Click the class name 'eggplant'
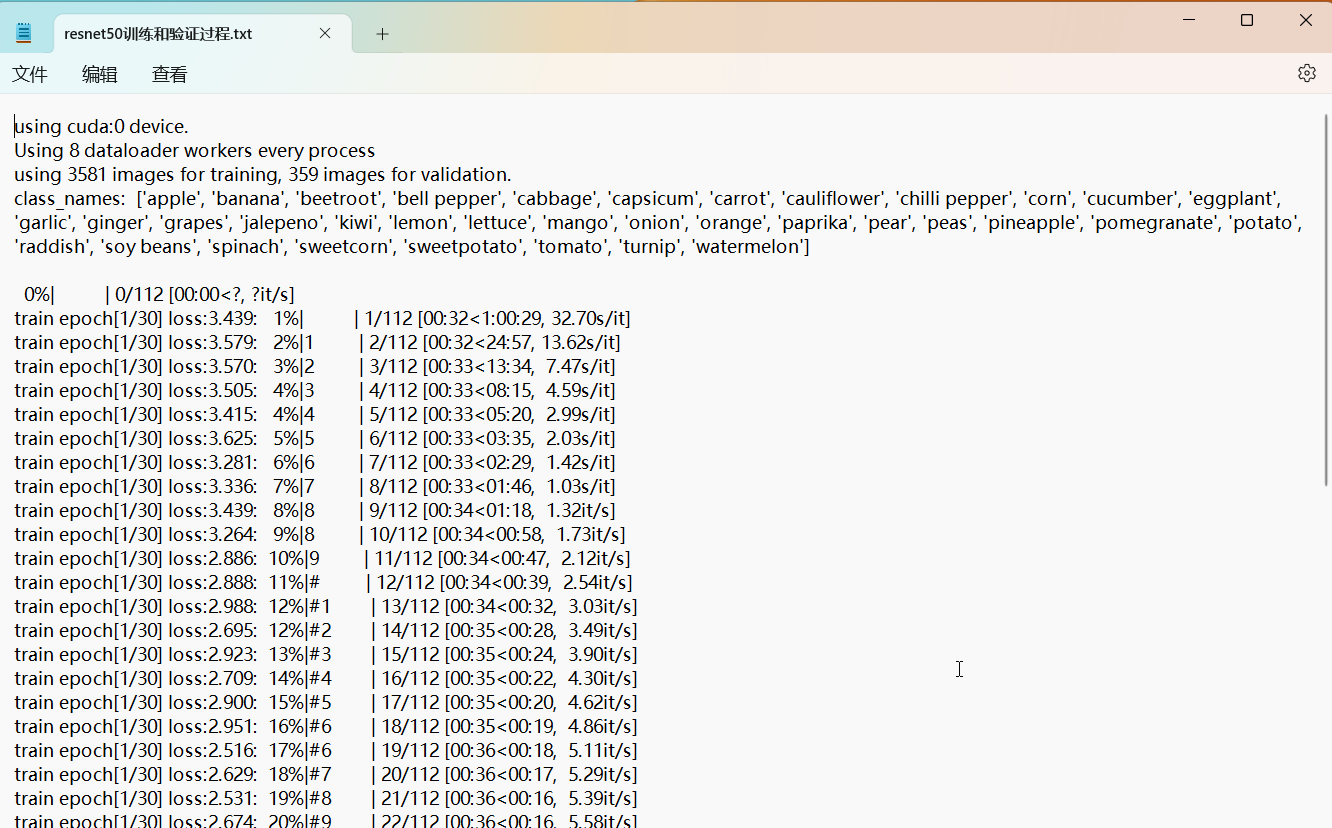This screenshot has width=1332, height=828. (1234, 199)
